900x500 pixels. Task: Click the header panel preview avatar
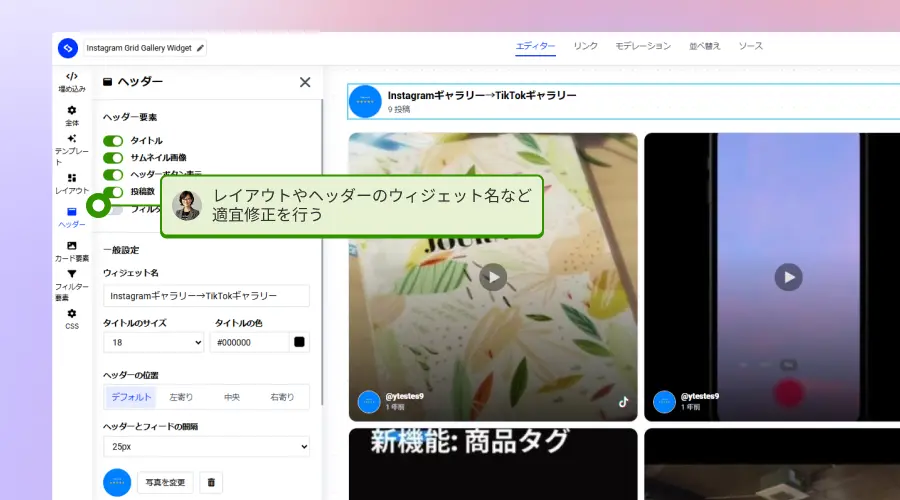point(117,483)
